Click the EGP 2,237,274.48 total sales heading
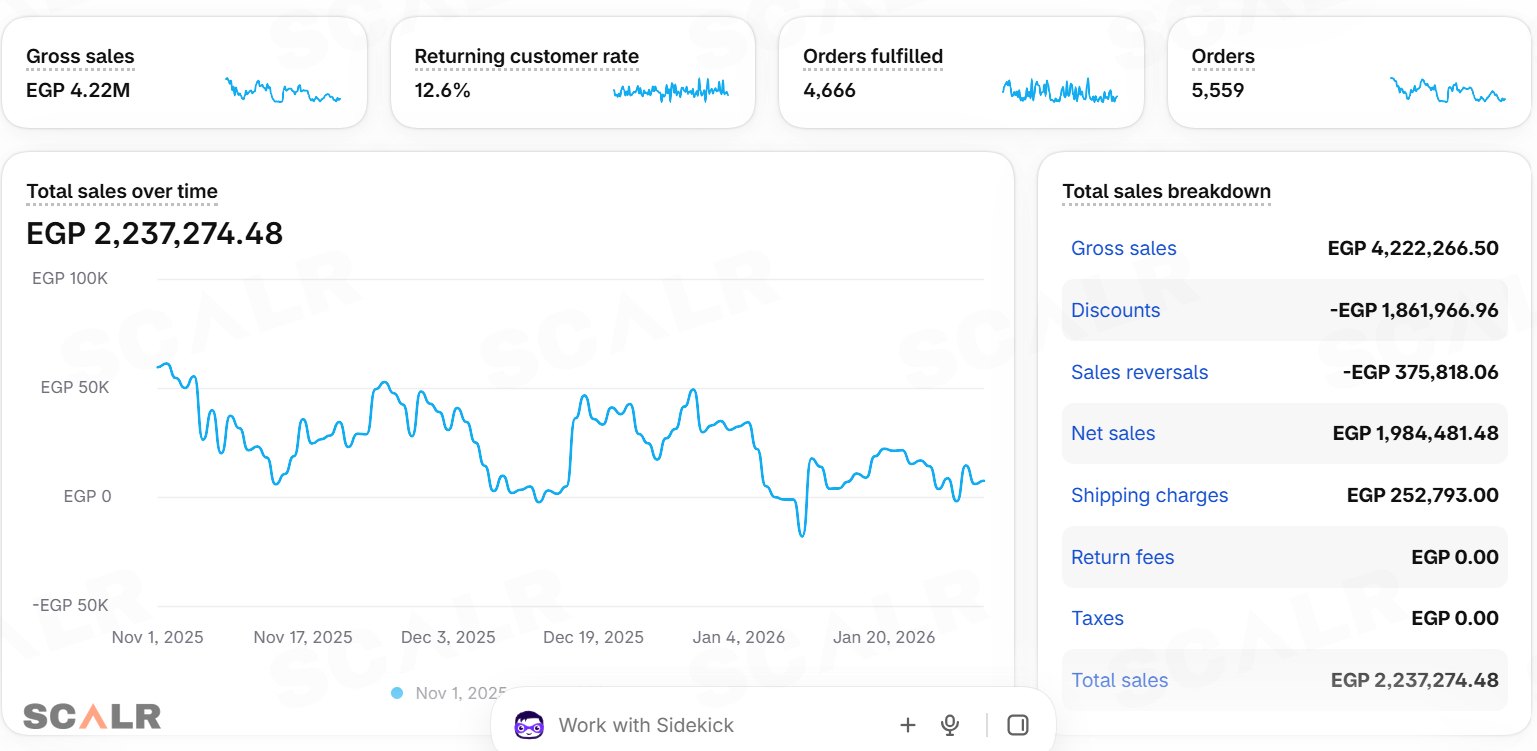 (x=155, y=234)
